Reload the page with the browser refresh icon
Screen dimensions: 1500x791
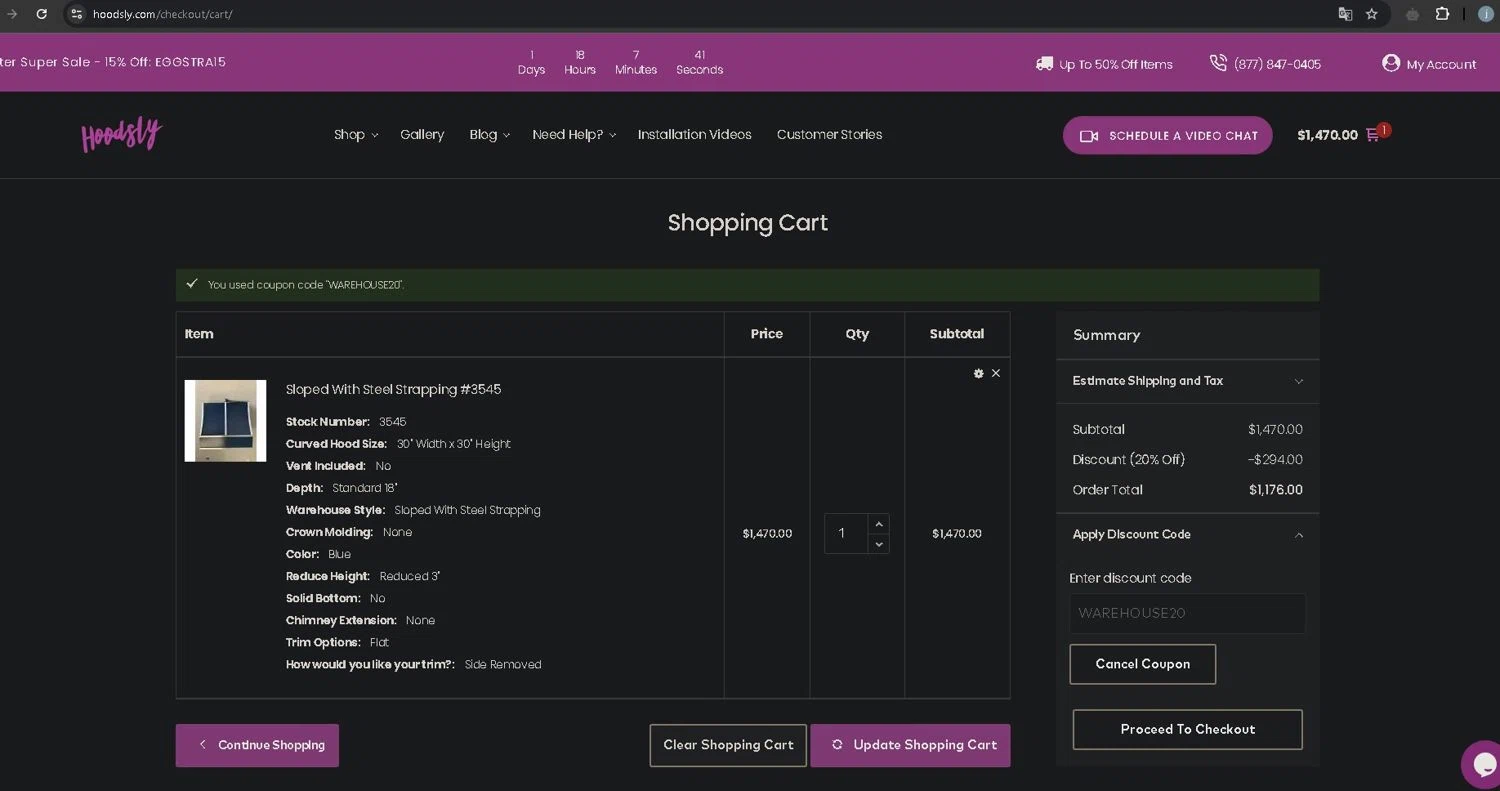click(x=41, y=14)
